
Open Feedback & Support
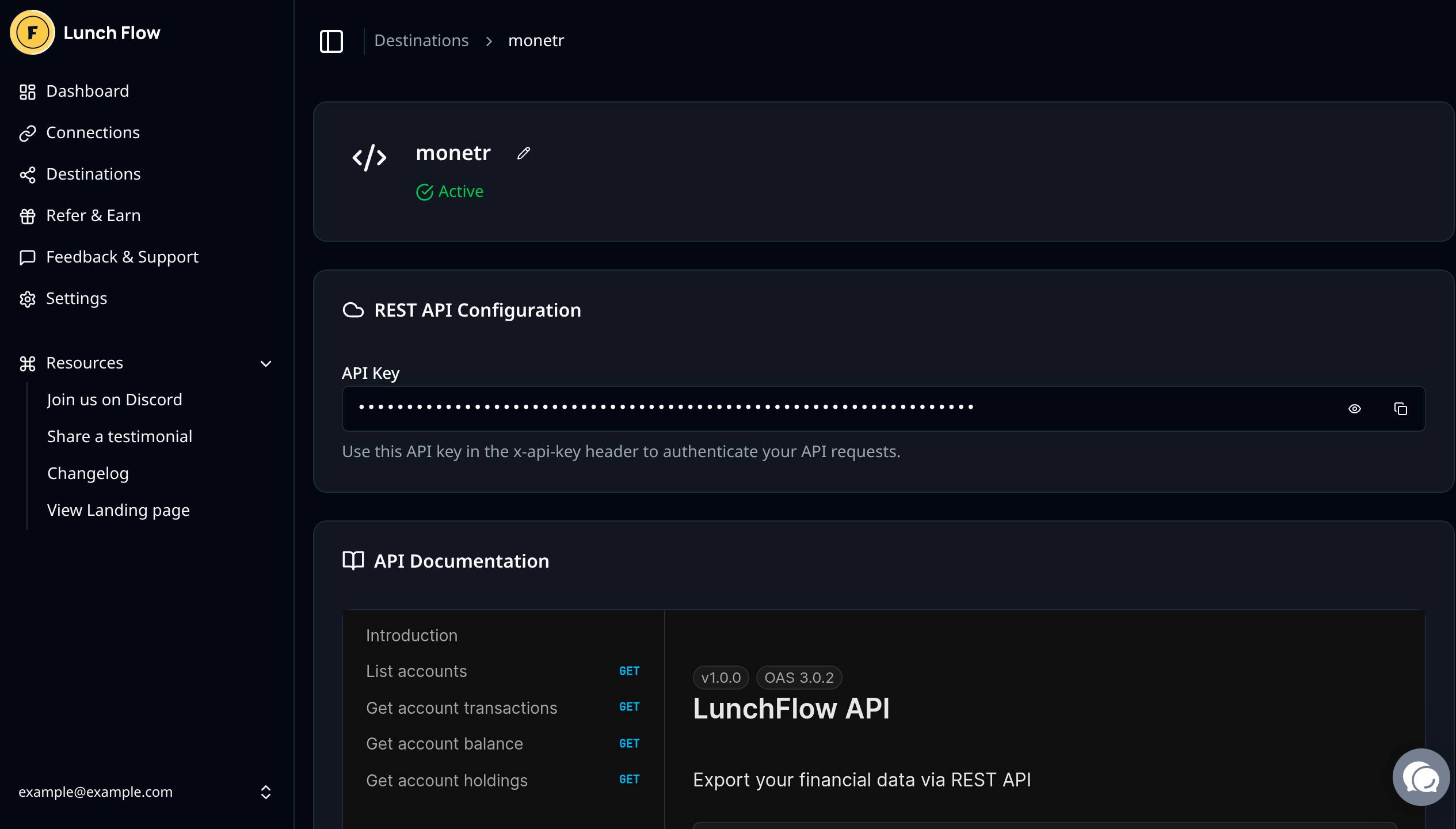point(122,257)
